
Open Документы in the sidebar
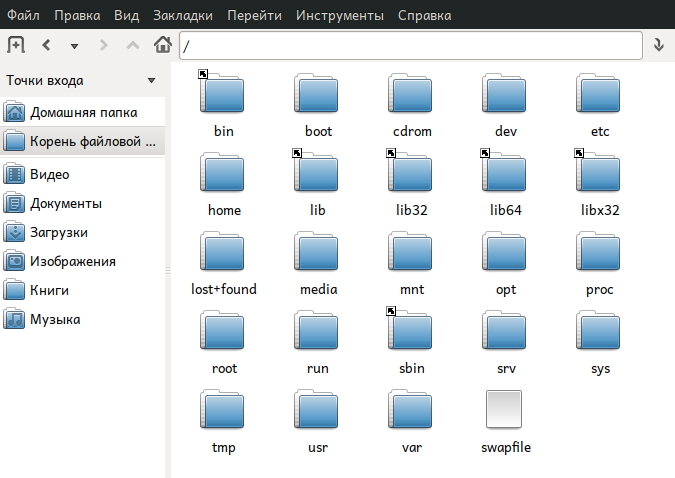click(83, 203)
